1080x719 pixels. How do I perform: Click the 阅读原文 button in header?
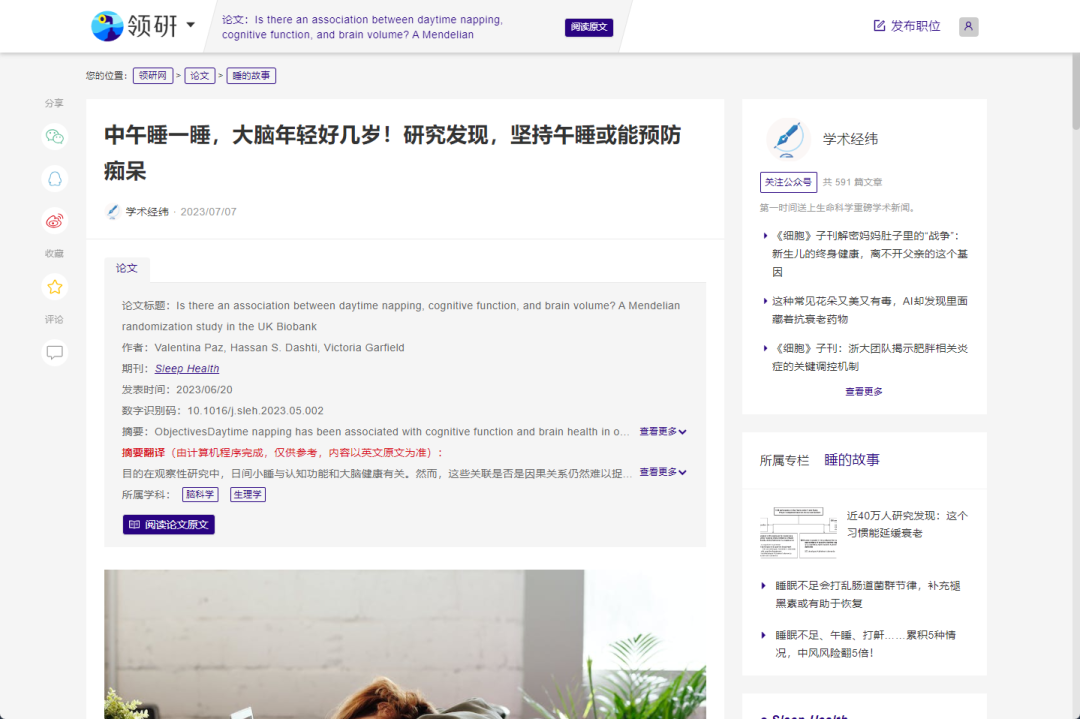coord(589,27)
